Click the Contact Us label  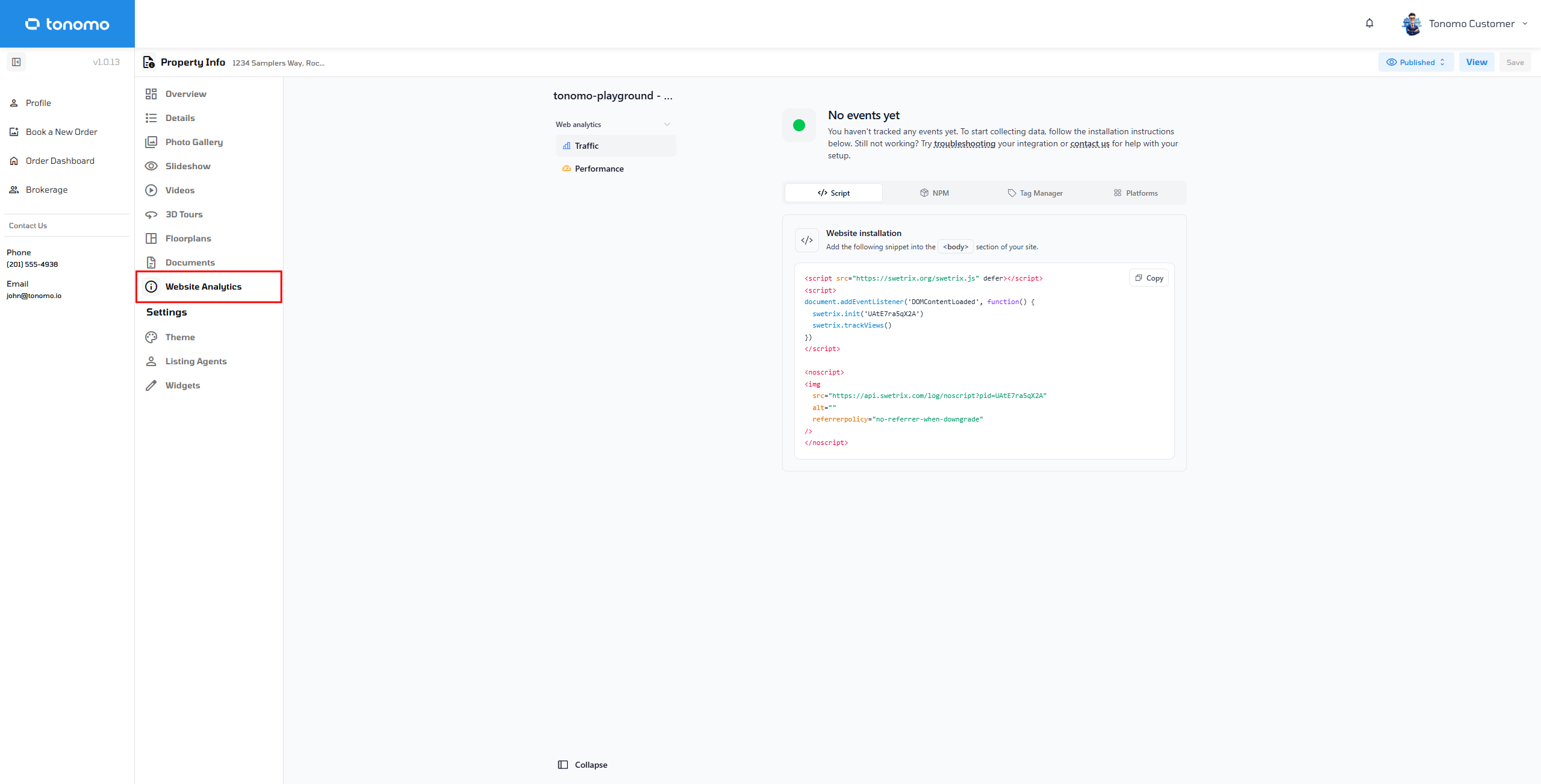tap(28, 226)
